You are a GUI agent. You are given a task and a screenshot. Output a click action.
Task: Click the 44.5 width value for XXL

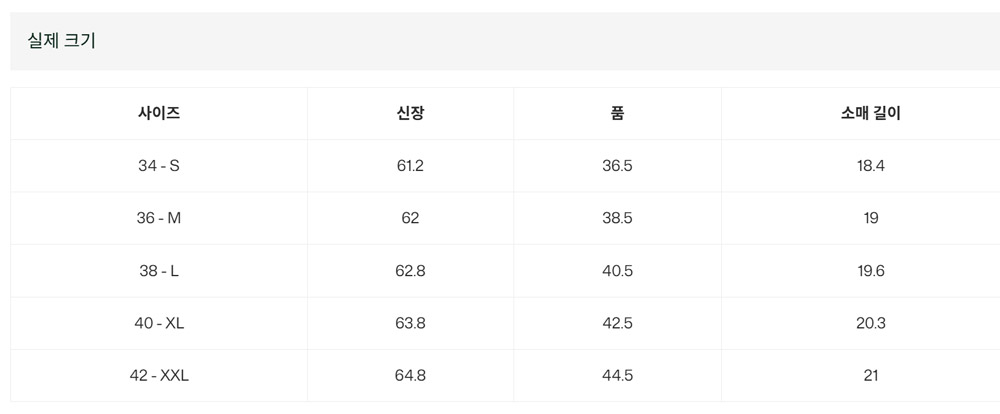(x=617, y=375)
